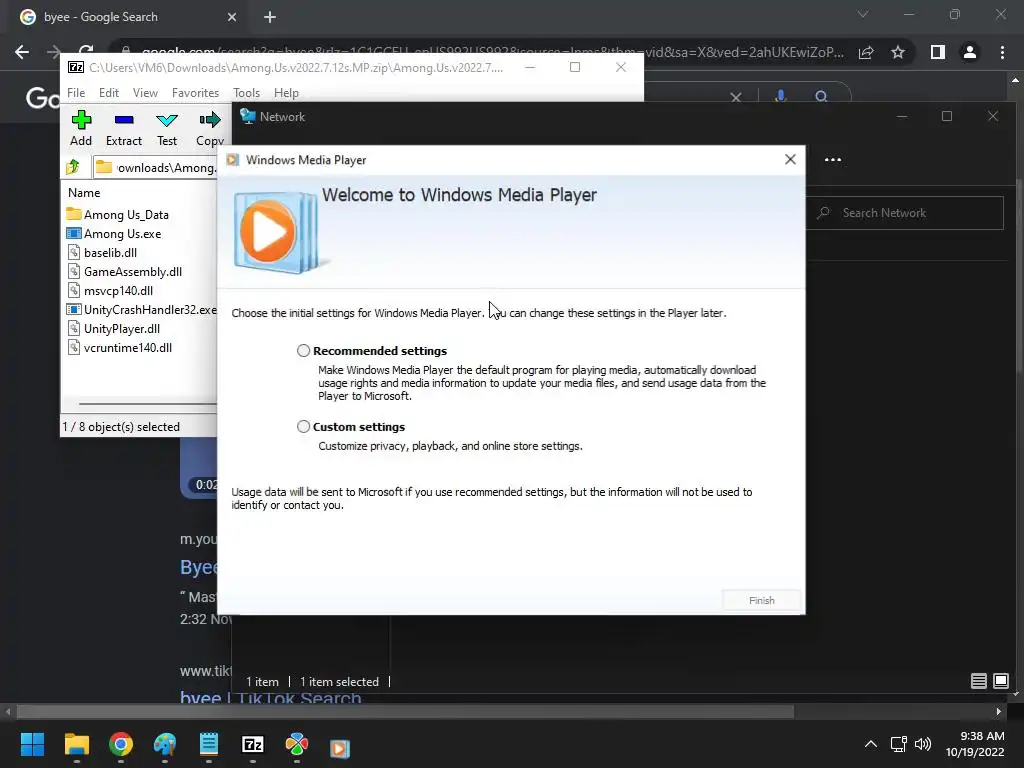
Task: Open the Tools menu in 7-Zip
Action: pos(246,93)
